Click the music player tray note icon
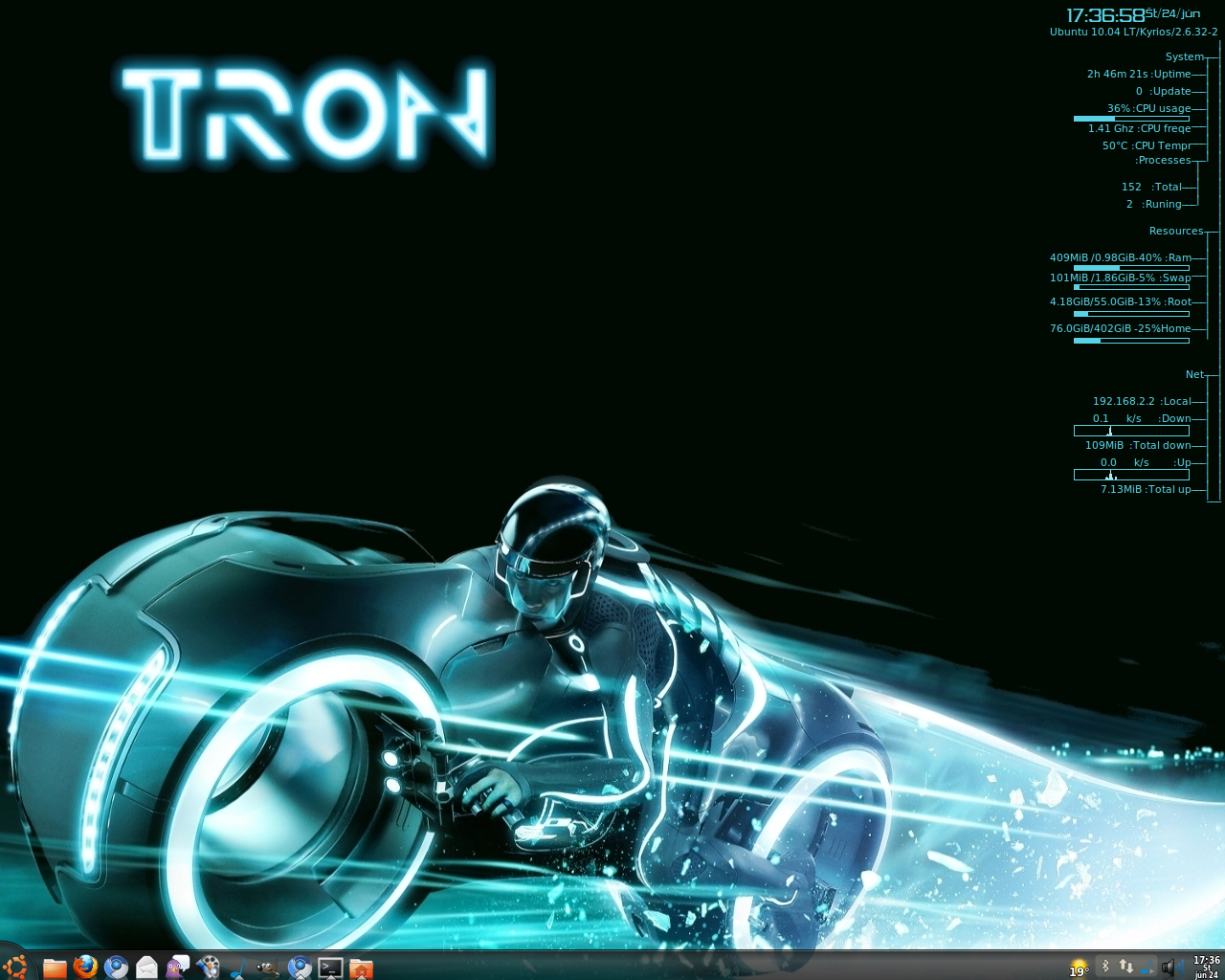1225x980 pixels. (x=1147, y=967)
